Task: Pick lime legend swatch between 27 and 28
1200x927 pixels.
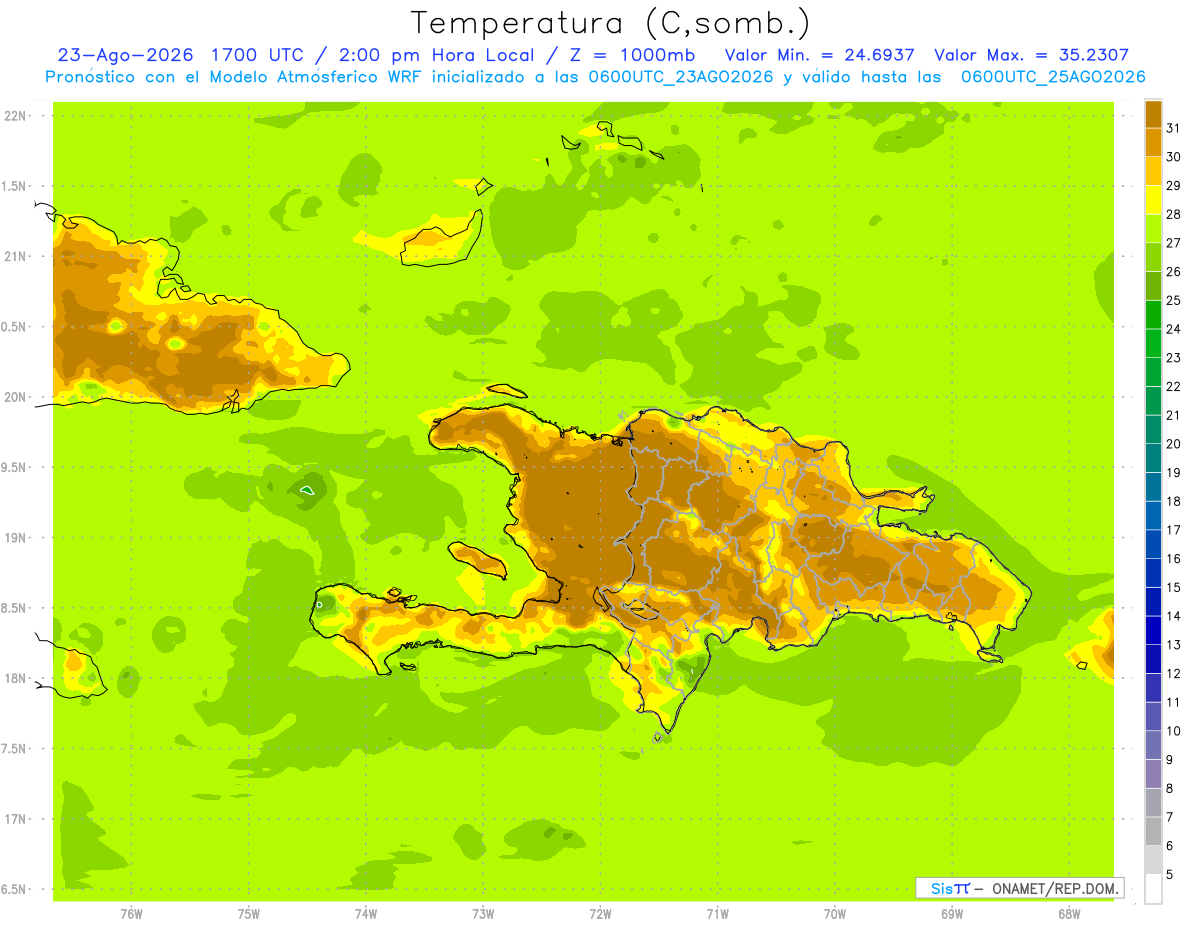Action: click(1153, 228)
